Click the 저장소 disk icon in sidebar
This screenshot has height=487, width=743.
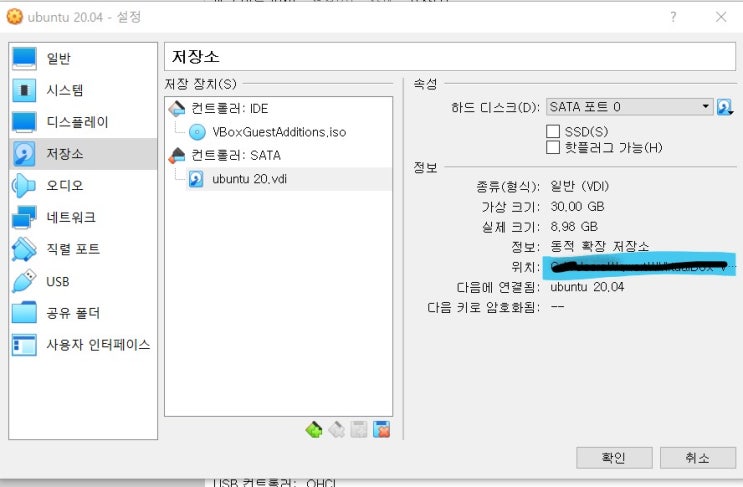pyautogui.click(x=24, y=153)
